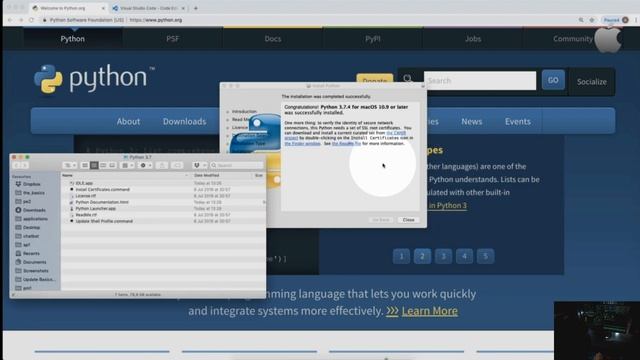This screenshot has width=640, height=360.
Task: Open the Certifi project link in installer text
Action: pyautogui.click(x=396, y=133)
